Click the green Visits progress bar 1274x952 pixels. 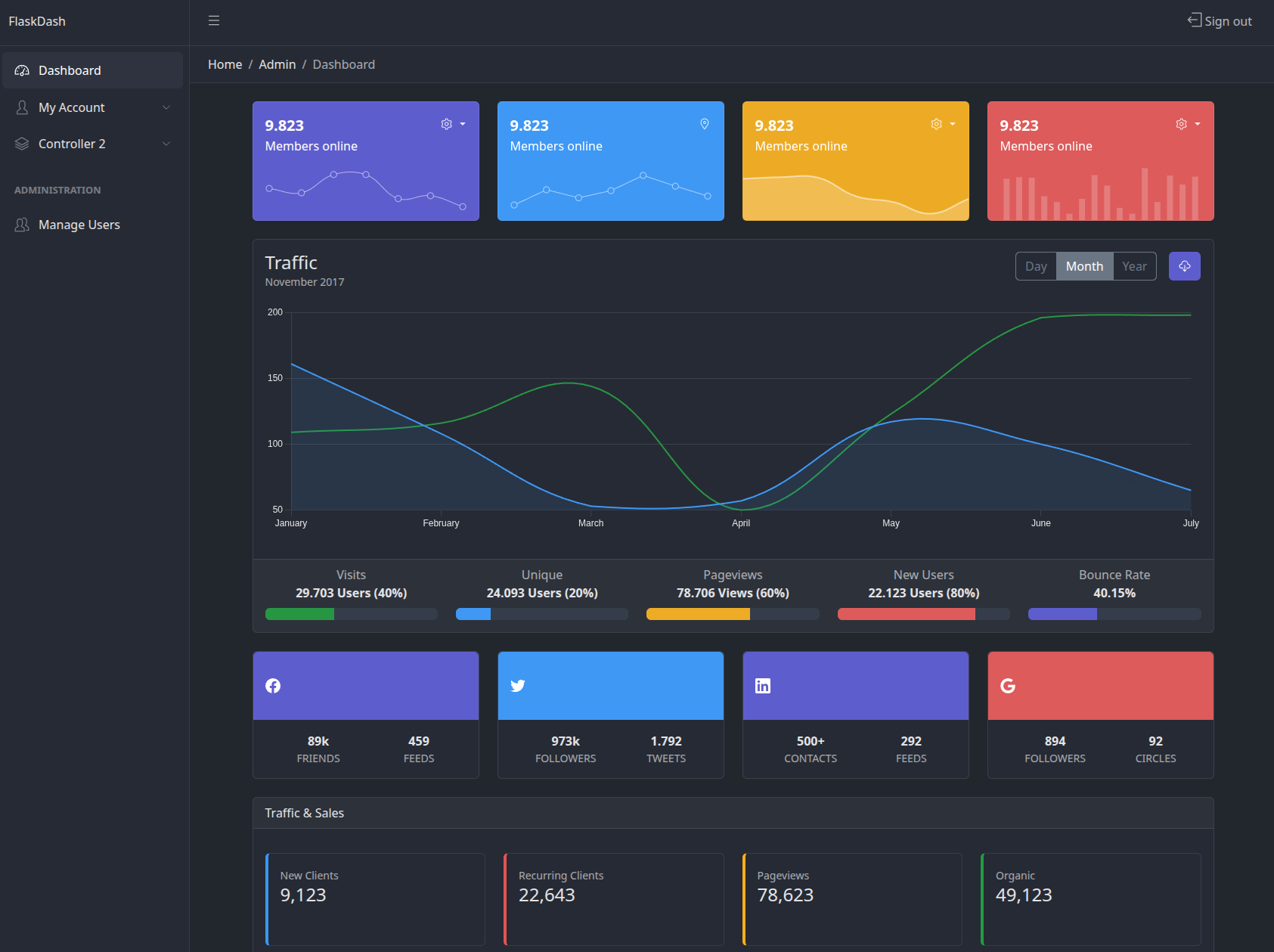299,614
